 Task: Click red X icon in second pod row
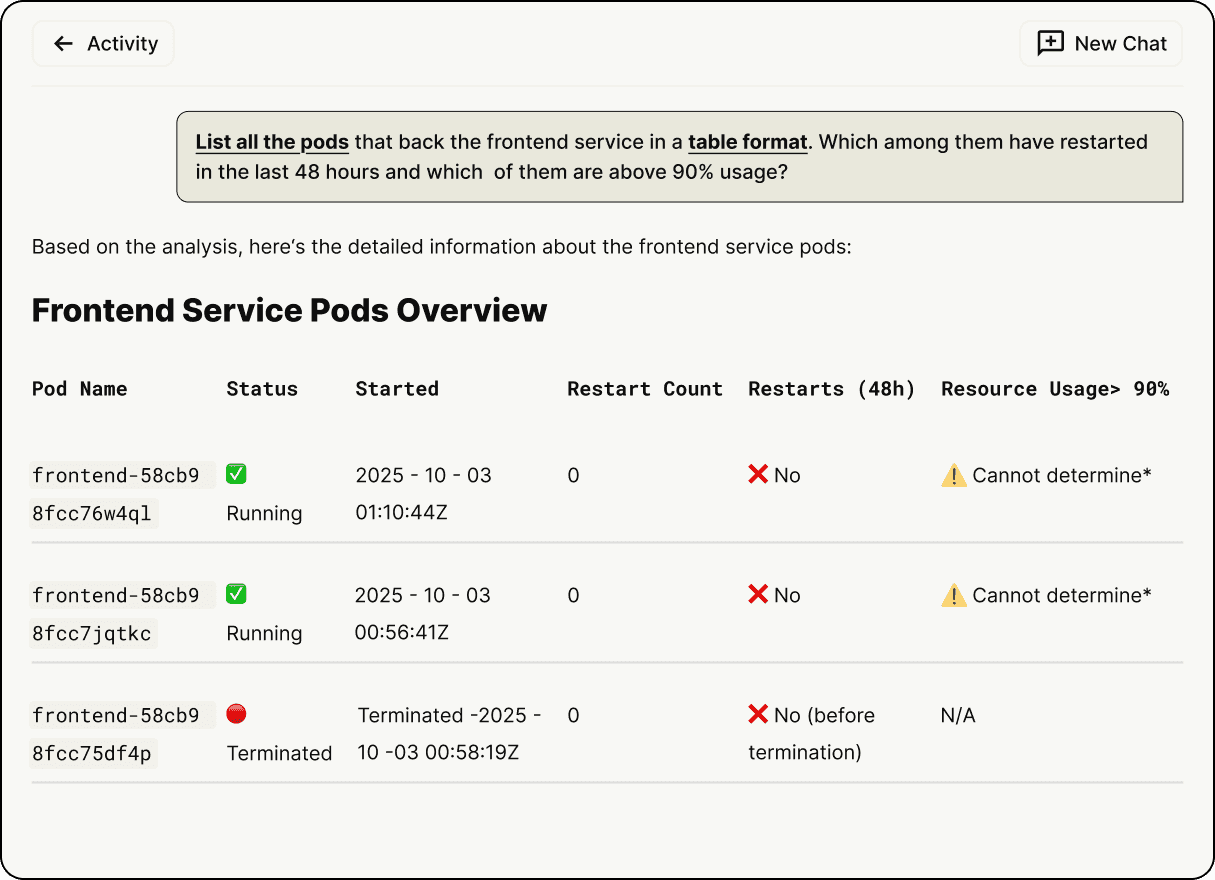click(x=758, y=594)
